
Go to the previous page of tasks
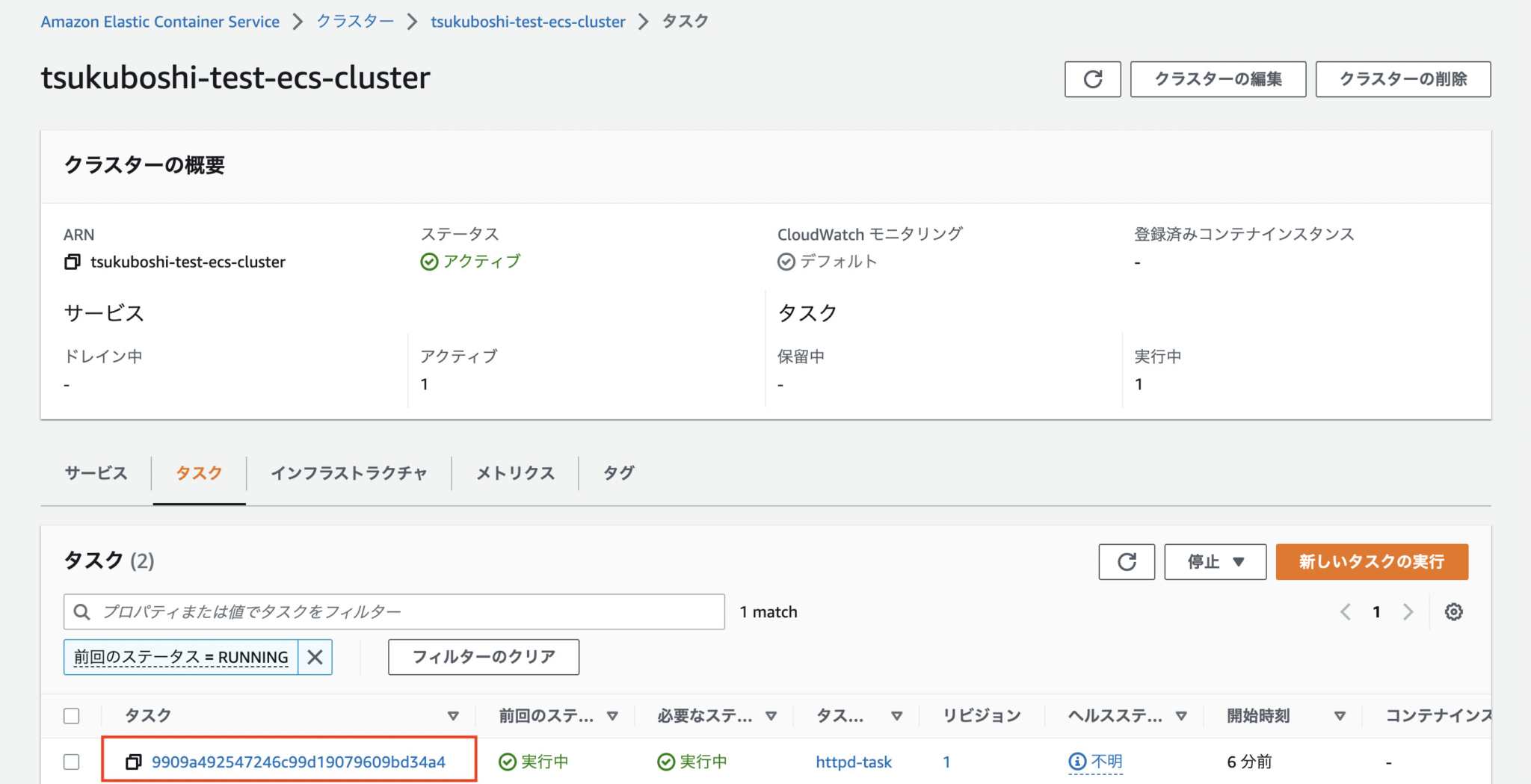coord(1345,611)
